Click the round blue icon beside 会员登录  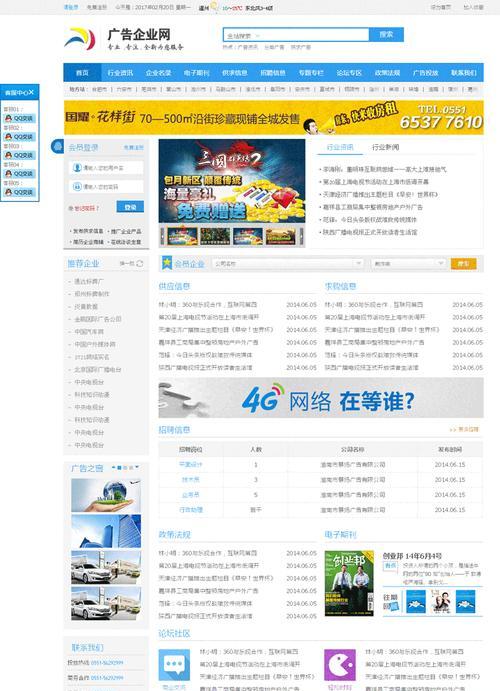(57, 146)
